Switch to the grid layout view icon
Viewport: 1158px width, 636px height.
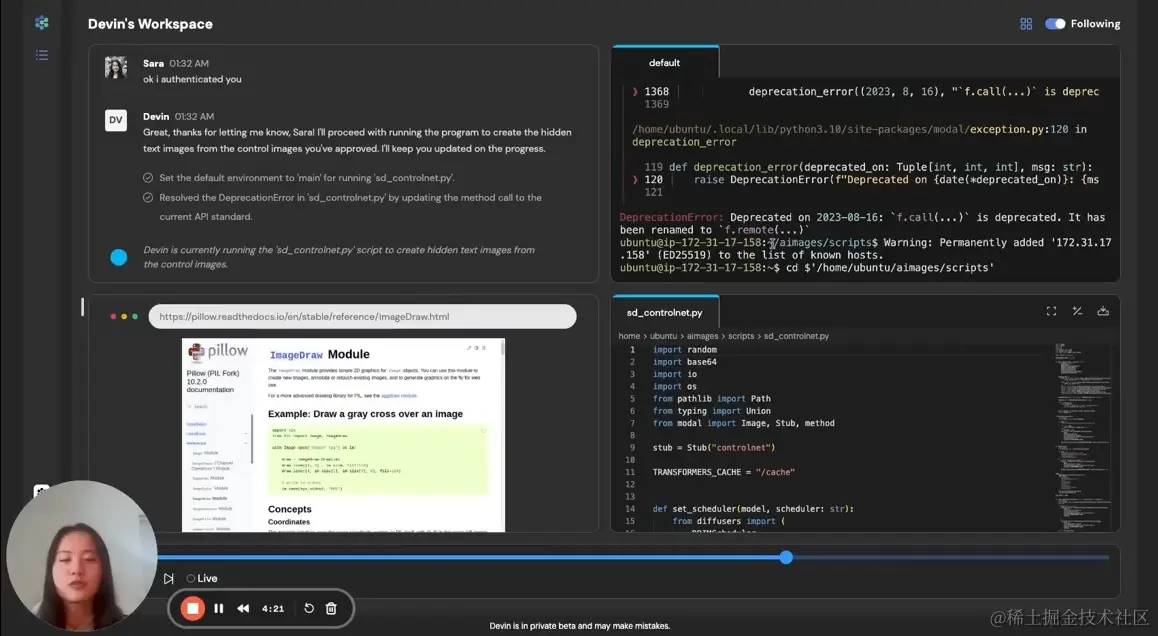tap(1026, 24)
